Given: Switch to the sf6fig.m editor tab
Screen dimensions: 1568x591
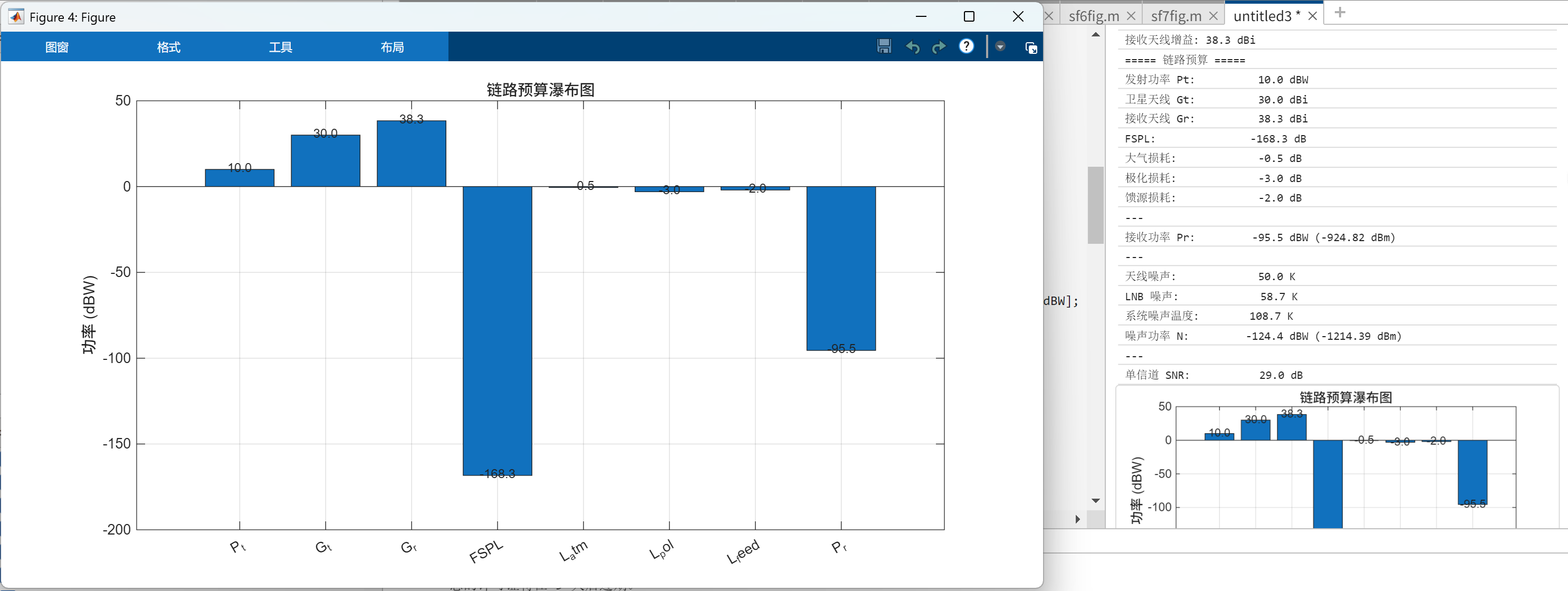Looking at the screenshot, I should tap(1094, 16).
